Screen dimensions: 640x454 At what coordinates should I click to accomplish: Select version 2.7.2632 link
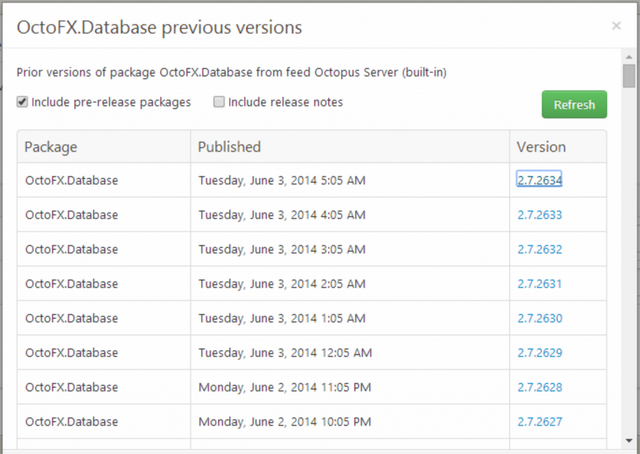pos(540,249)
